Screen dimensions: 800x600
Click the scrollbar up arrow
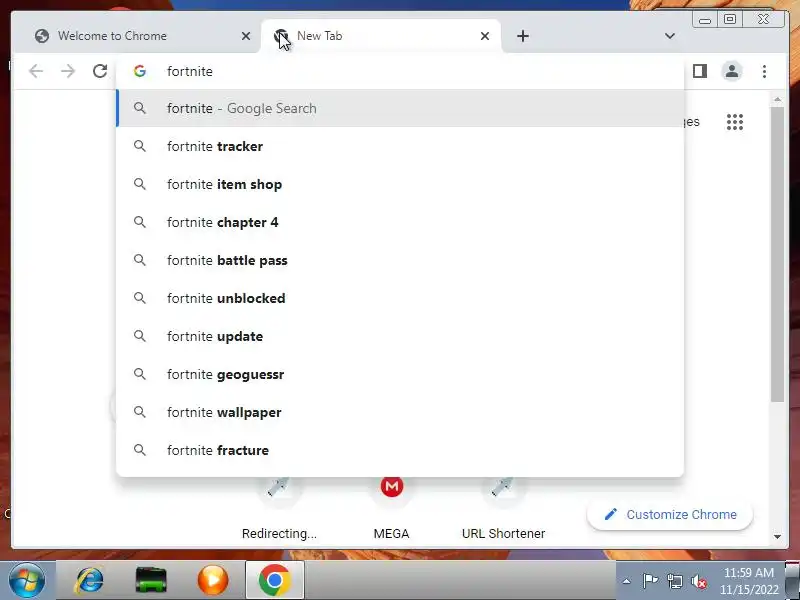[x=777, y=99]
